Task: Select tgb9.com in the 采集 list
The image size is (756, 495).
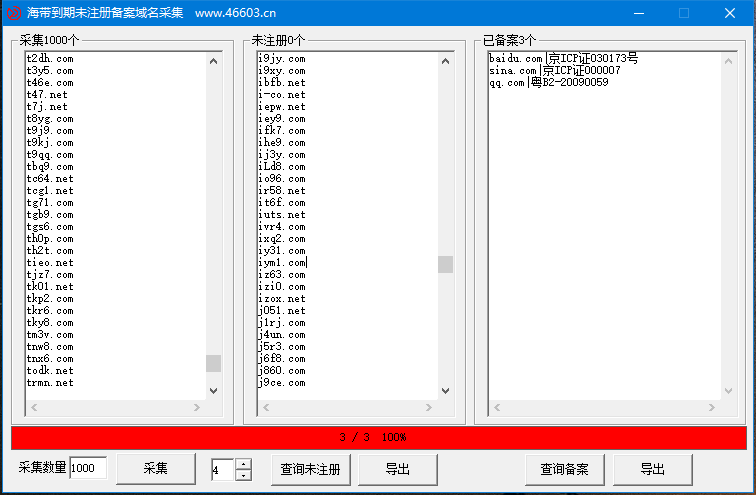Action: [x=50, y=215]
